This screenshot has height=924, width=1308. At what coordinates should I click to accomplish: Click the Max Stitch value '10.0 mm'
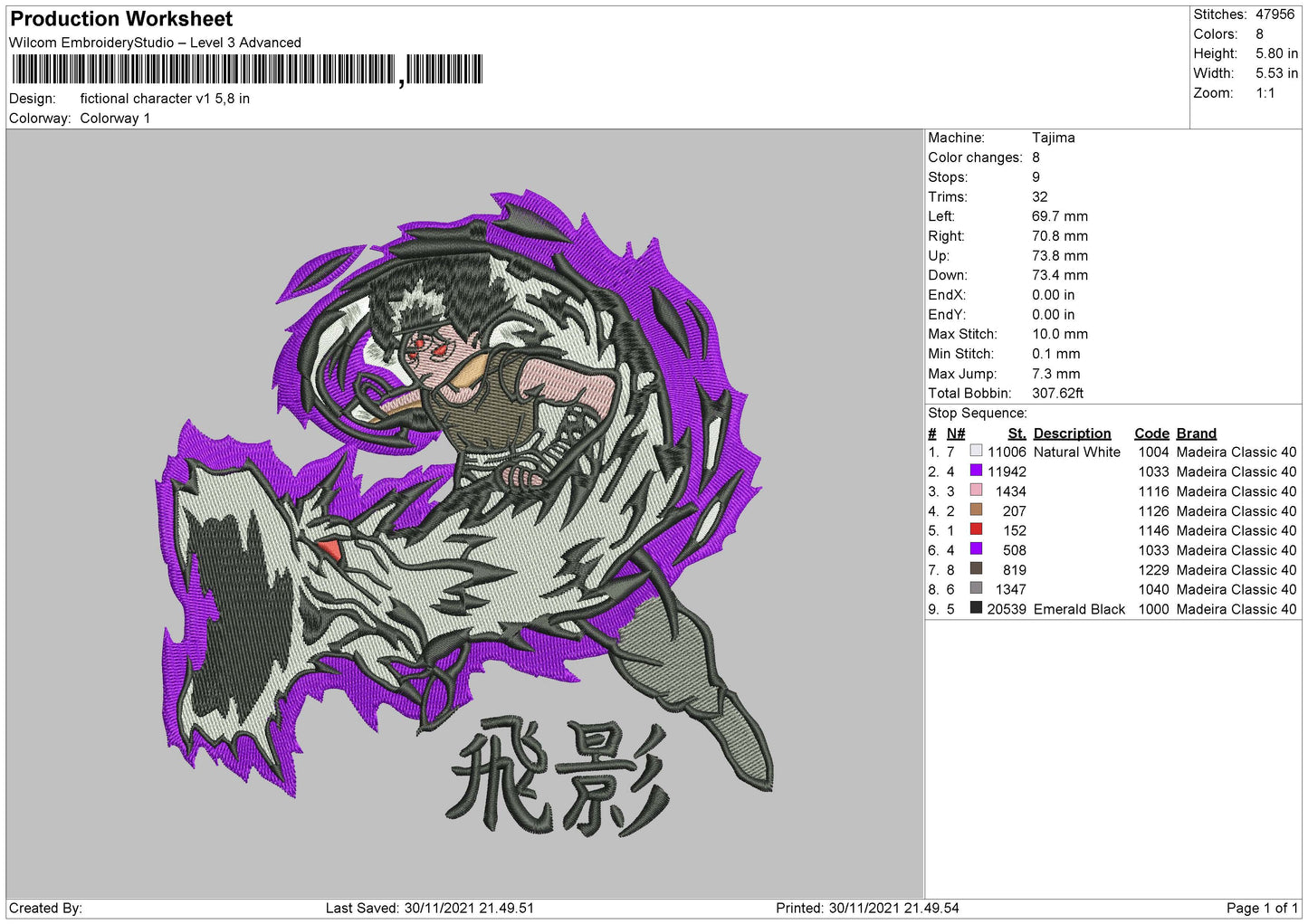pyautogui.click(x=1060, y=334)
